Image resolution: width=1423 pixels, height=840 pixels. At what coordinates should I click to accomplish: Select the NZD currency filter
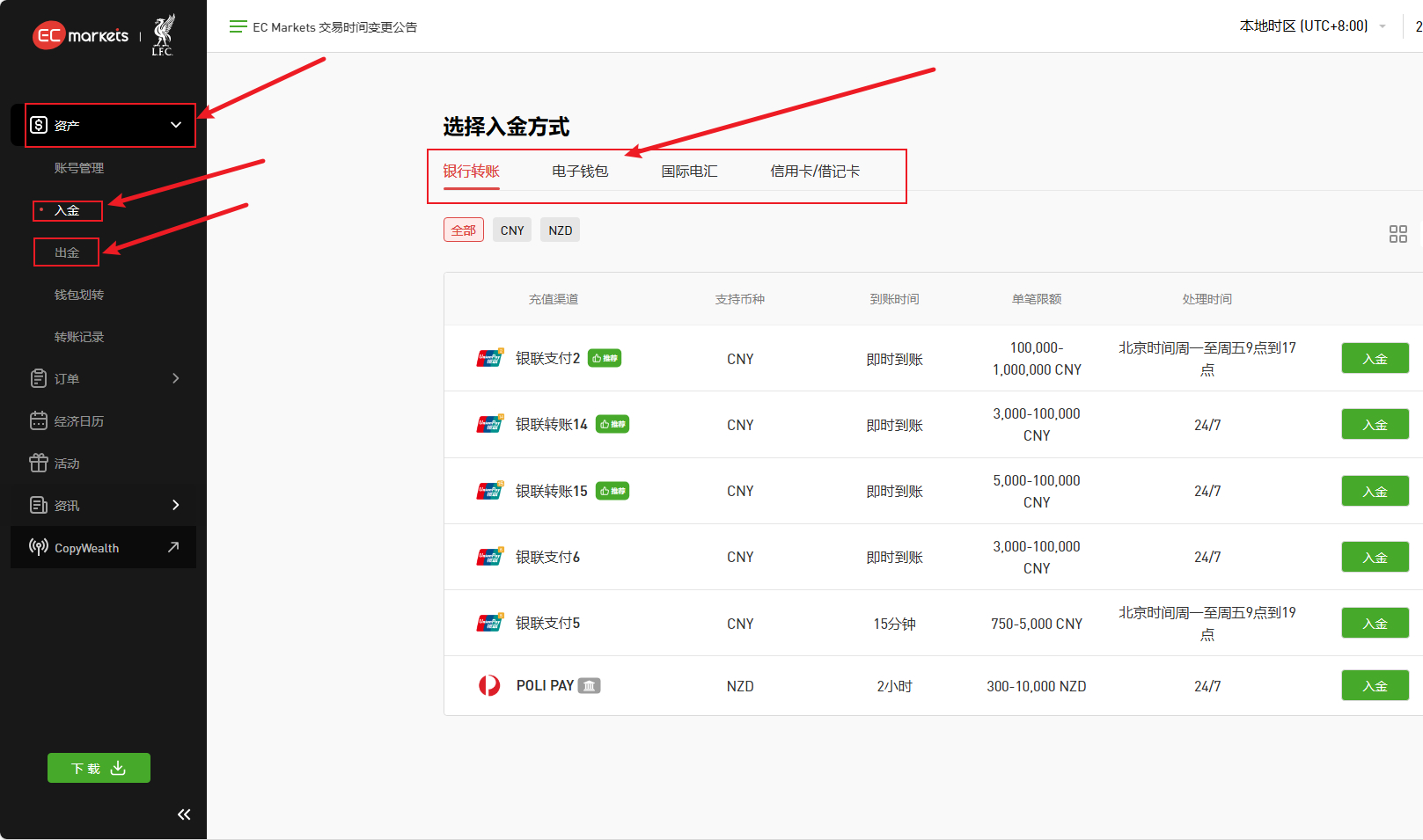[560, 230]
